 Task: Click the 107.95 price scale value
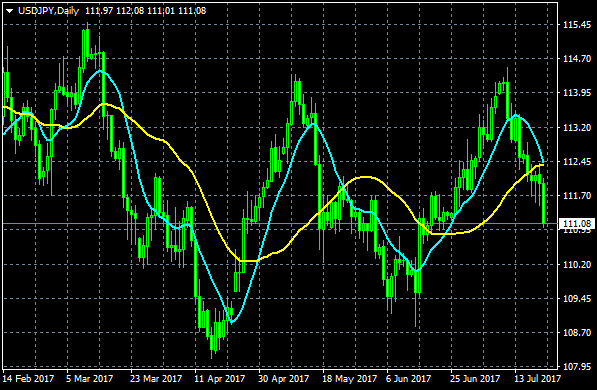[577, 367]
